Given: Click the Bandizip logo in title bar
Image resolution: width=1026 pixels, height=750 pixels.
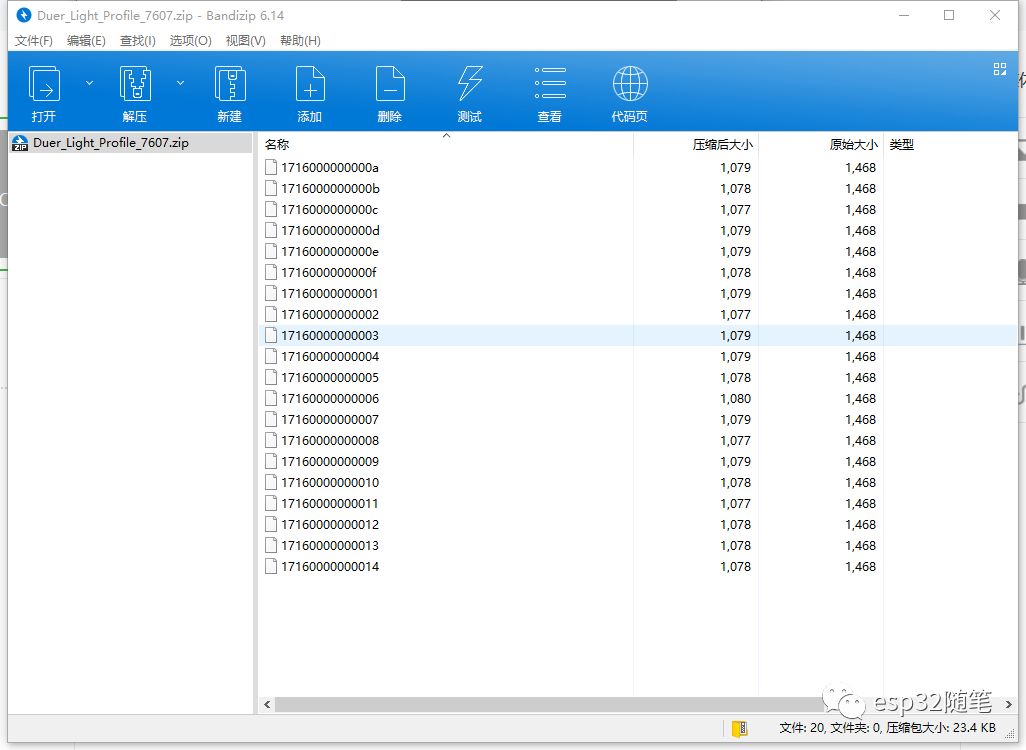Looking at the screenshot, I should (x=24, y=15).
